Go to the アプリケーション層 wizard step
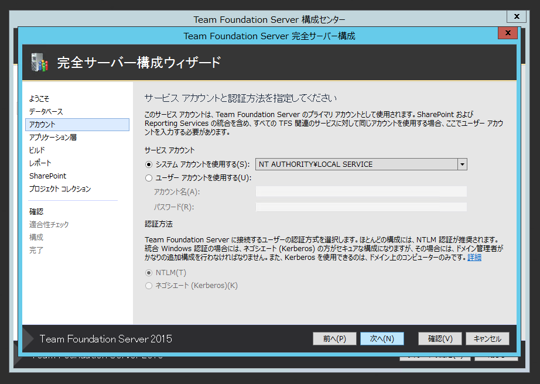 (x=53, y=137)
